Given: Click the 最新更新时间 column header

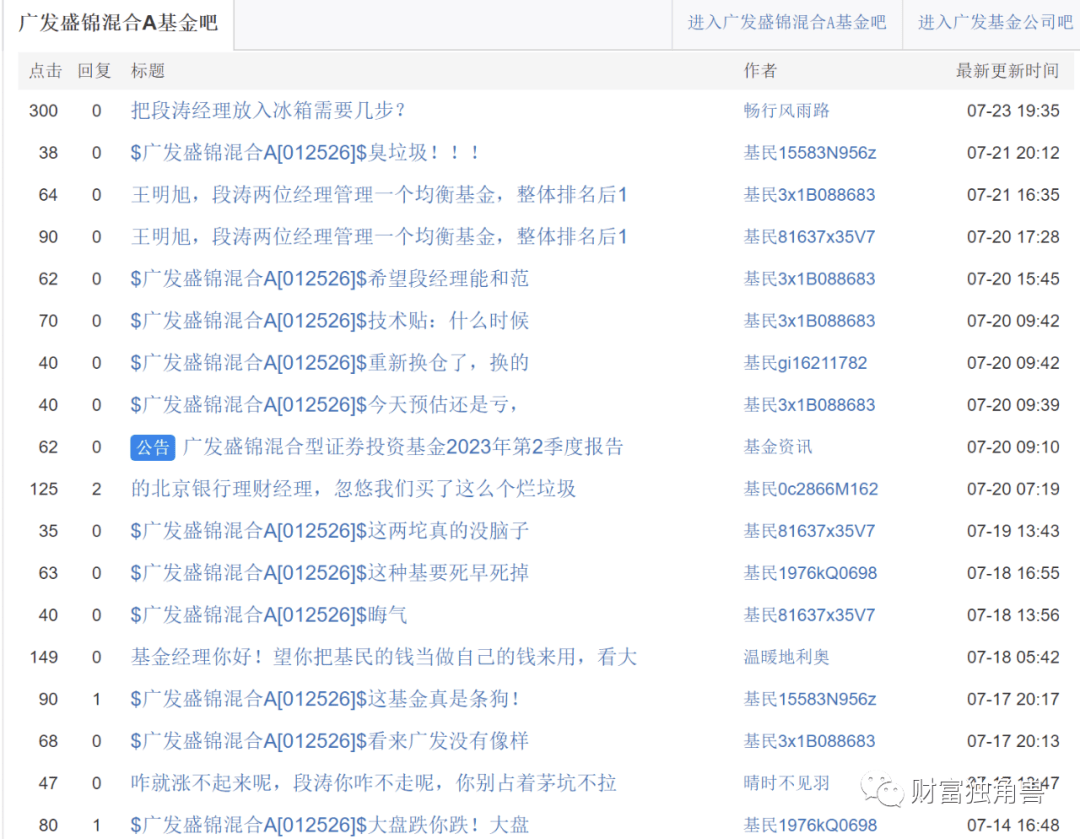Looking at the screenshot, I should click(x=1008, y=70).
